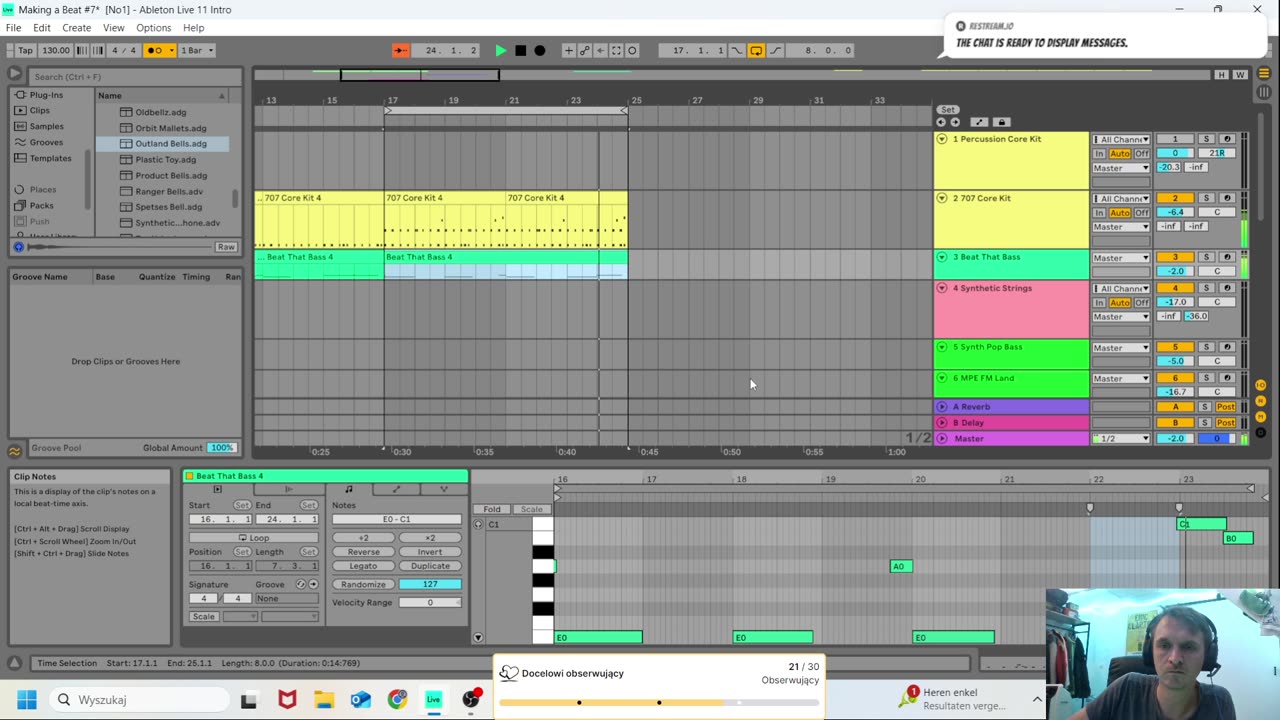
Task: Arm the Arrangement Record button
Action: tap(540, 50)
